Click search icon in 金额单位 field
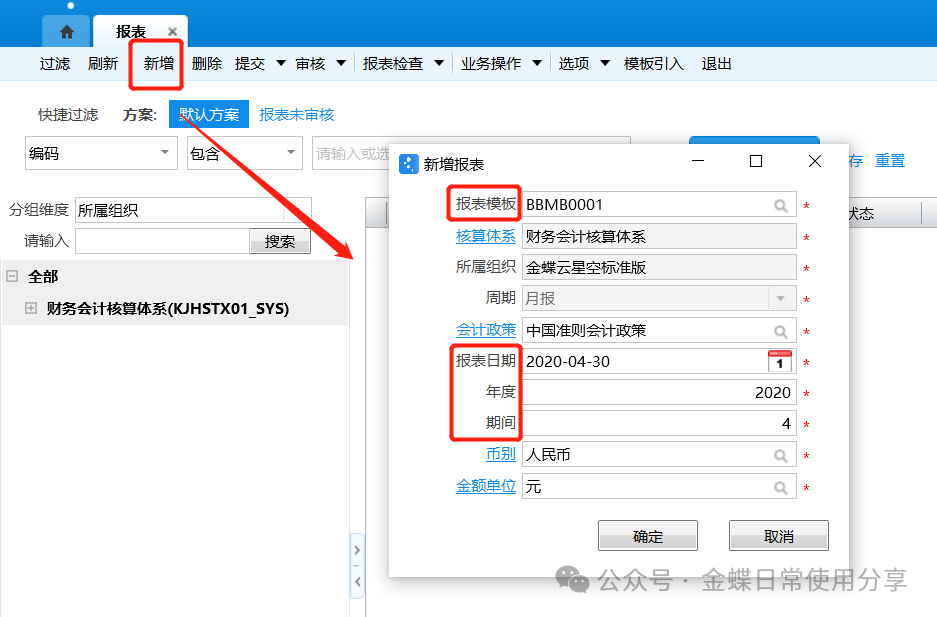This screenshot has width=937, height=617. tap(780, 487)
